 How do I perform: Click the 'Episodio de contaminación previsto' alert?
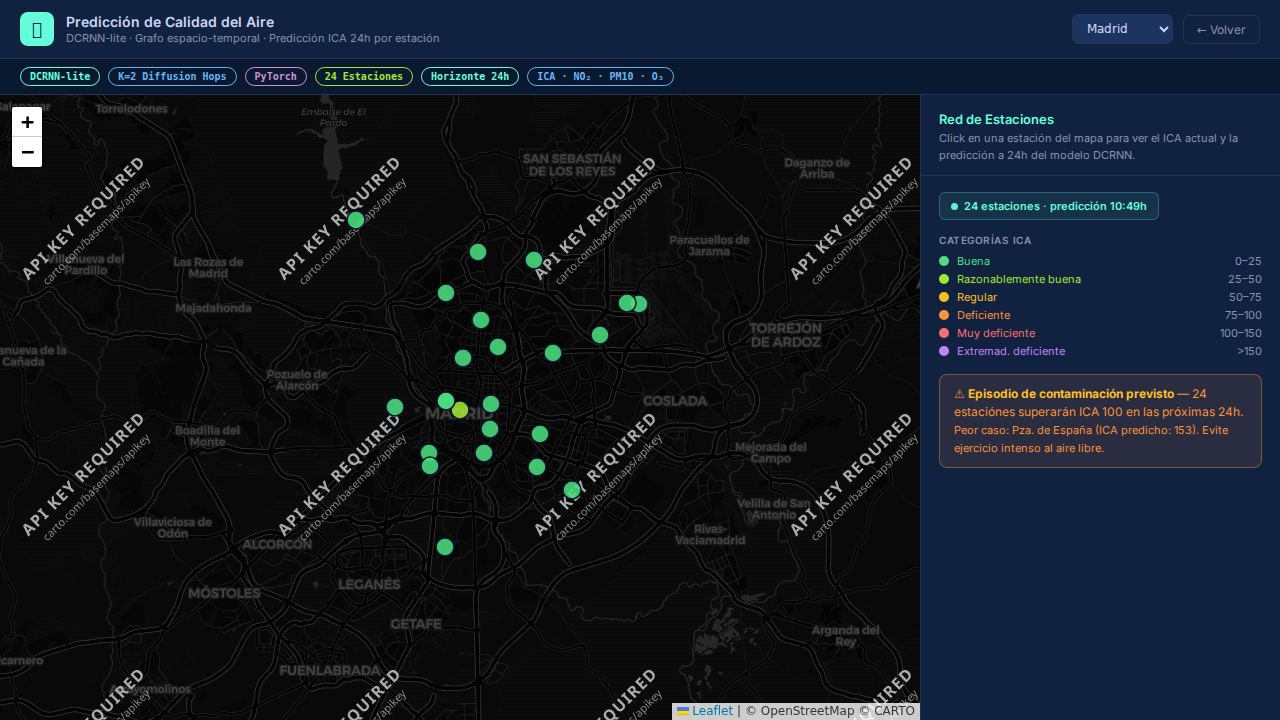1100,421
